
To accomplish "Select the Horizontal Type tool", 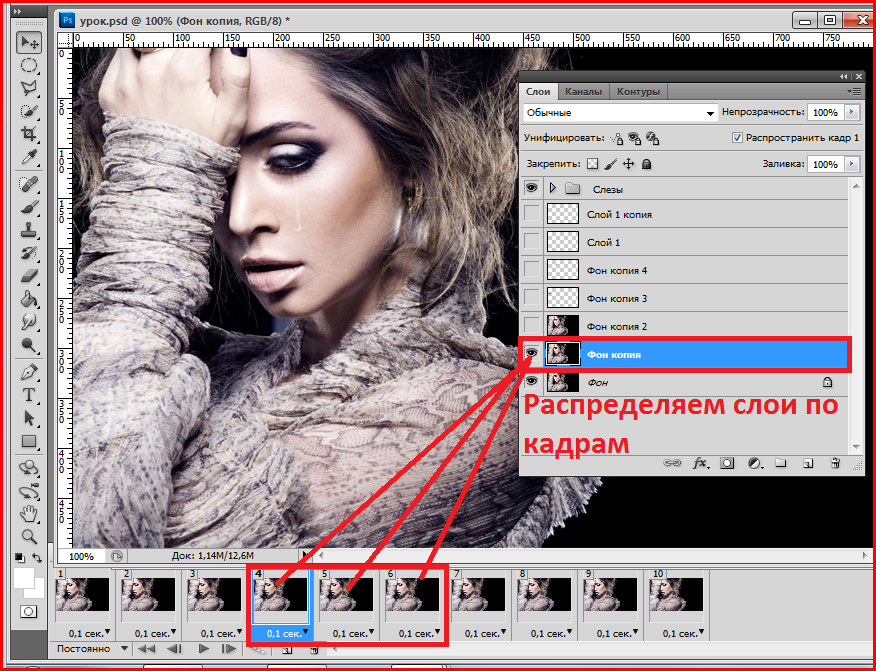I will [29, 395].
